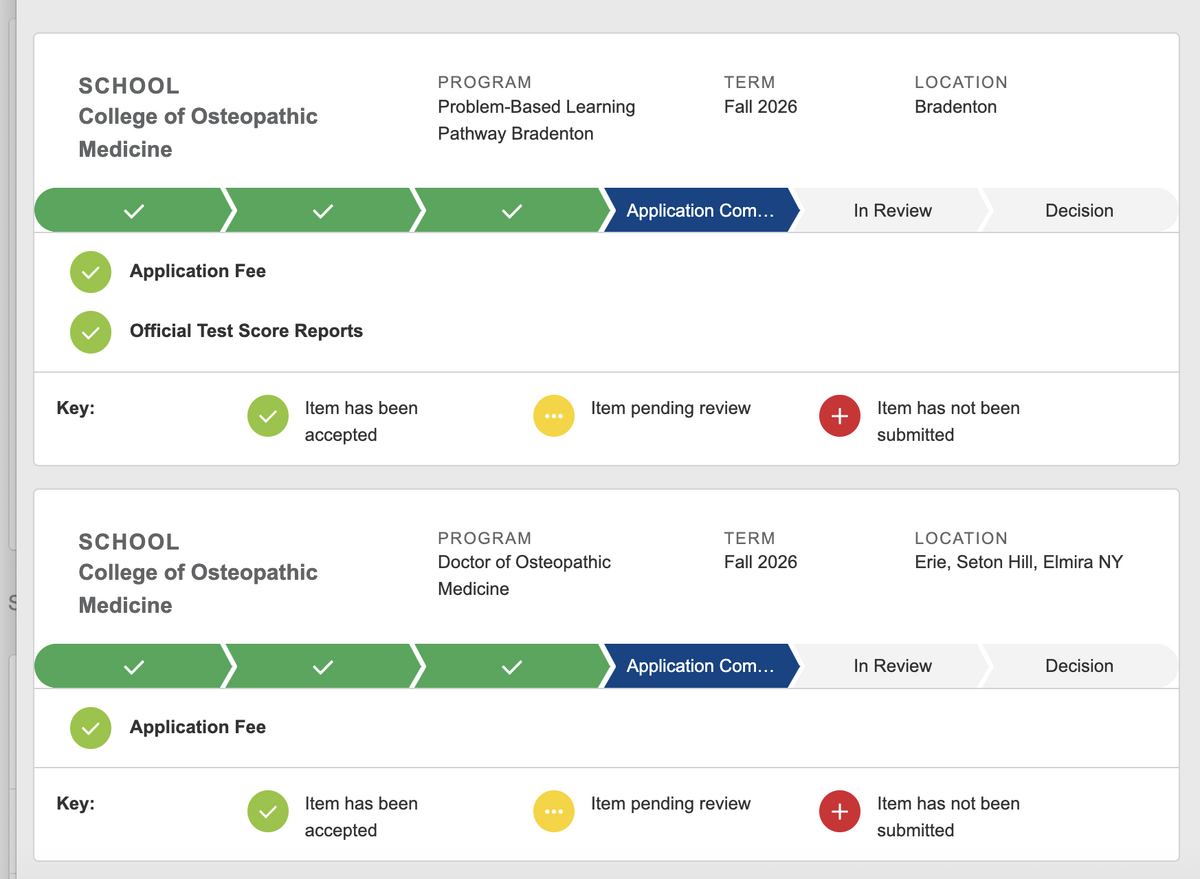1200x879 pixels.
Task: Select second completed step in Bradenton progress bar
Action: click(x=322, y=211)
